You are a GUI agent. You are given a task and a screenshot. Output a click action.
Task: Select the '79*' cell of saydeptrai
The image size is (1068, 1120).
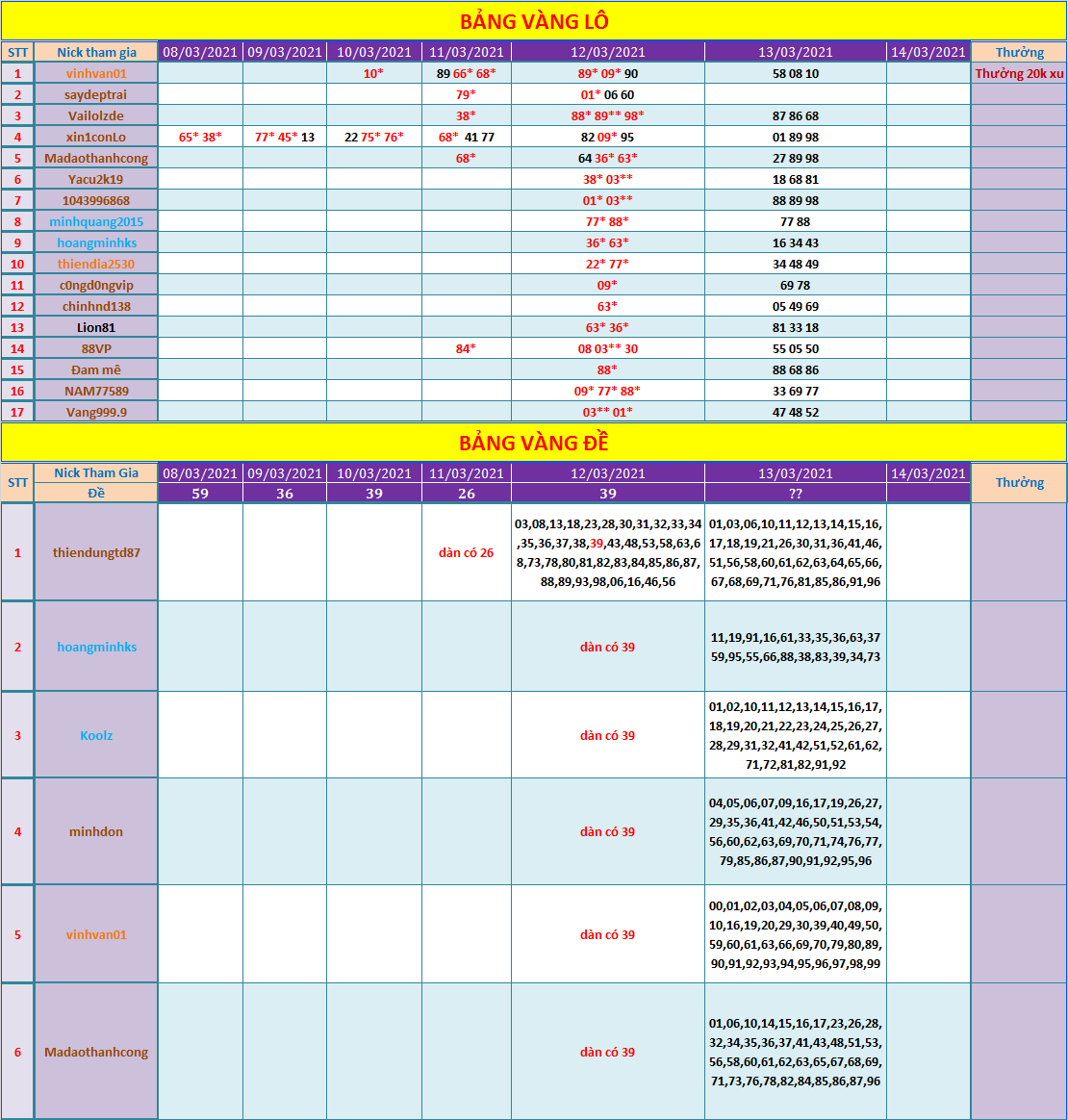467,95
